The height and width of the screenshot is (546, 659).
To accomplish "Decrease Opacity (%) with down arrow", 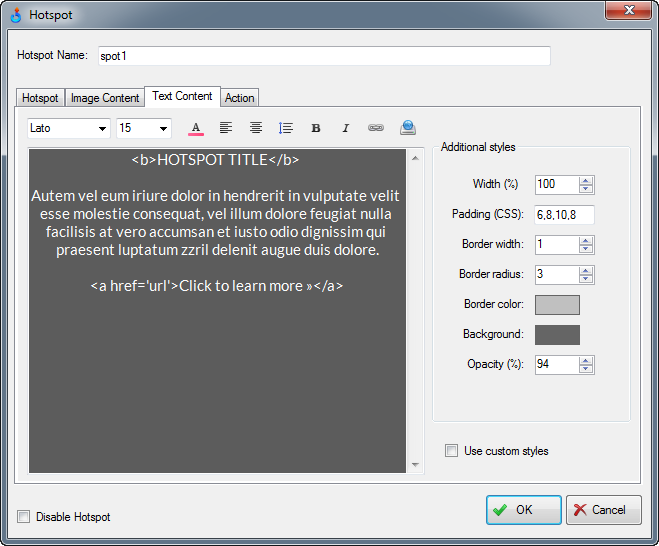I will (x=585, y=369).
